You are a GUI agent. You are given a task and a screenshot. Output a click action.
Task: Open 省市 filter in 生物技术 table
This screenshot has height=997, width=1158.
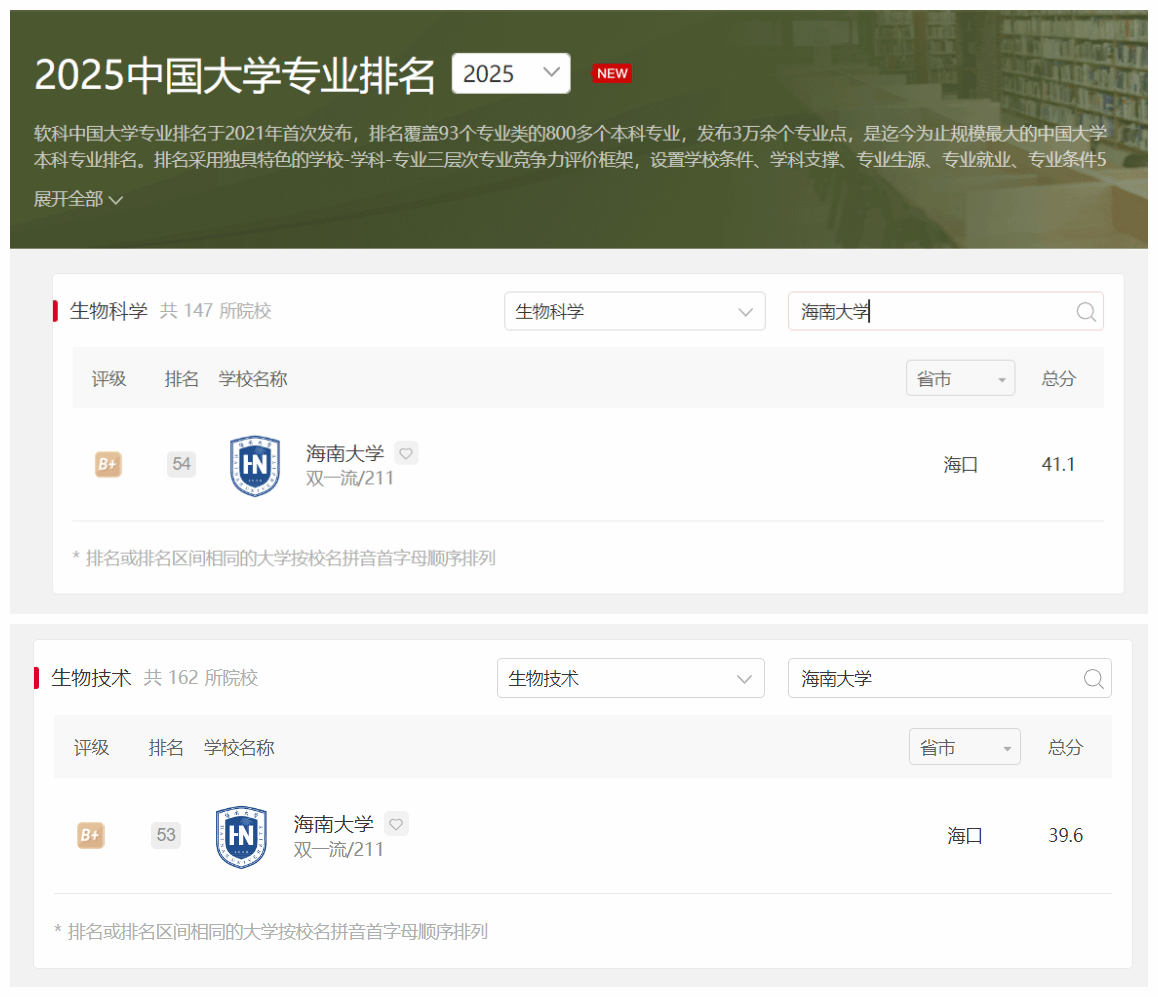[964, 747]
